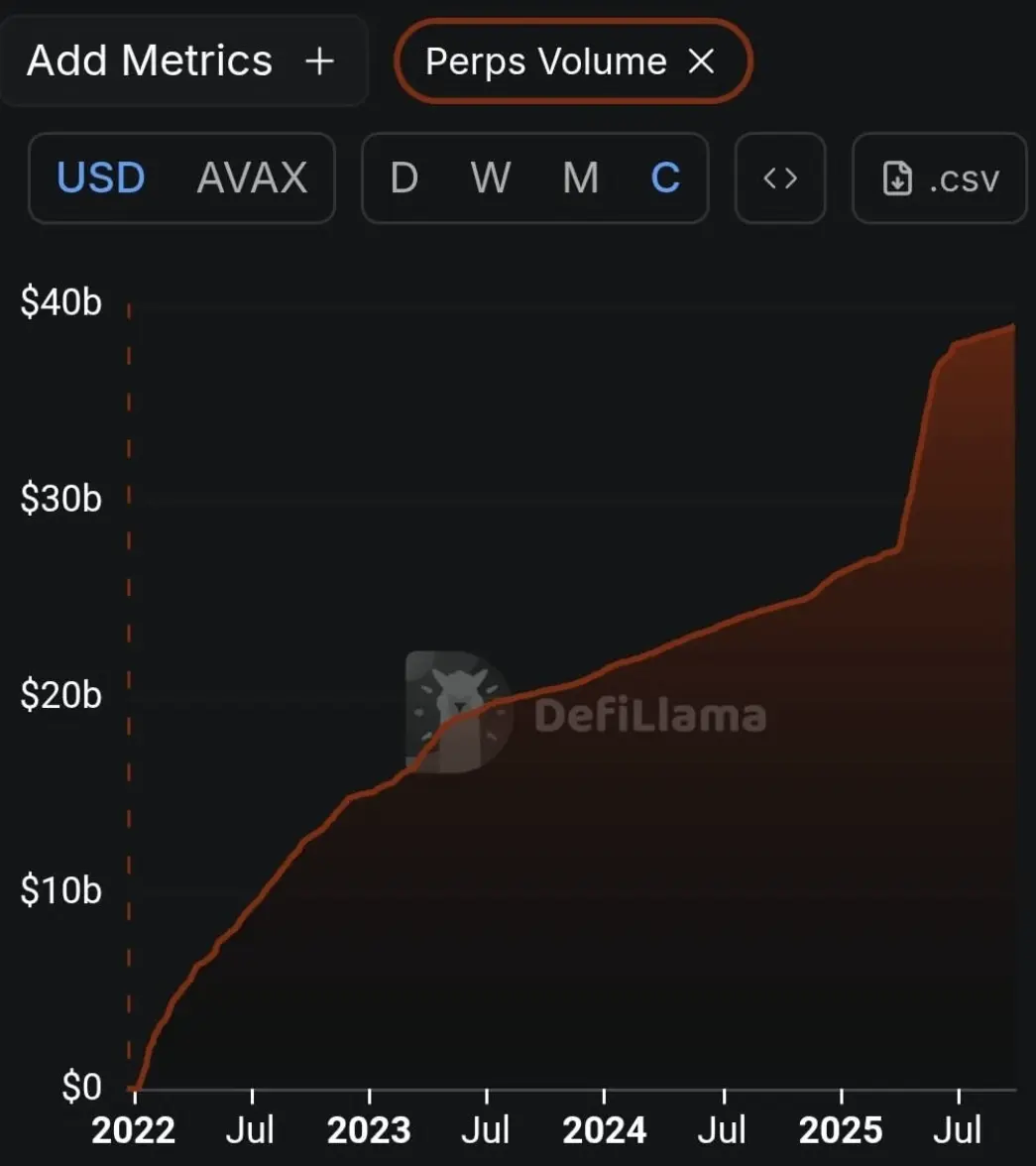Viewport: 1036px width, 1166px height.
Task: Select daily D interval
Action: [x=403, y=178]
